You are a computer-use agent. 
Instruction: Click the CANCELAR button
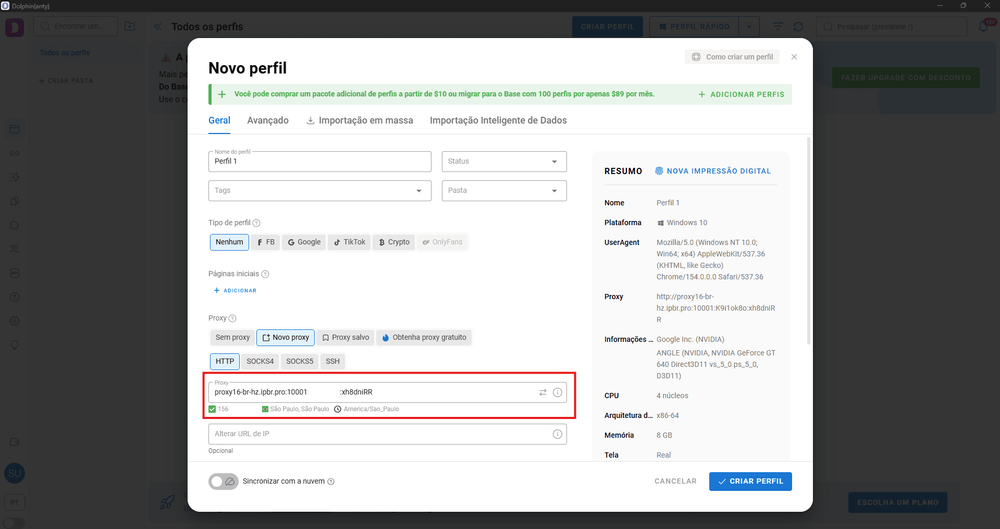pos(675,482)
